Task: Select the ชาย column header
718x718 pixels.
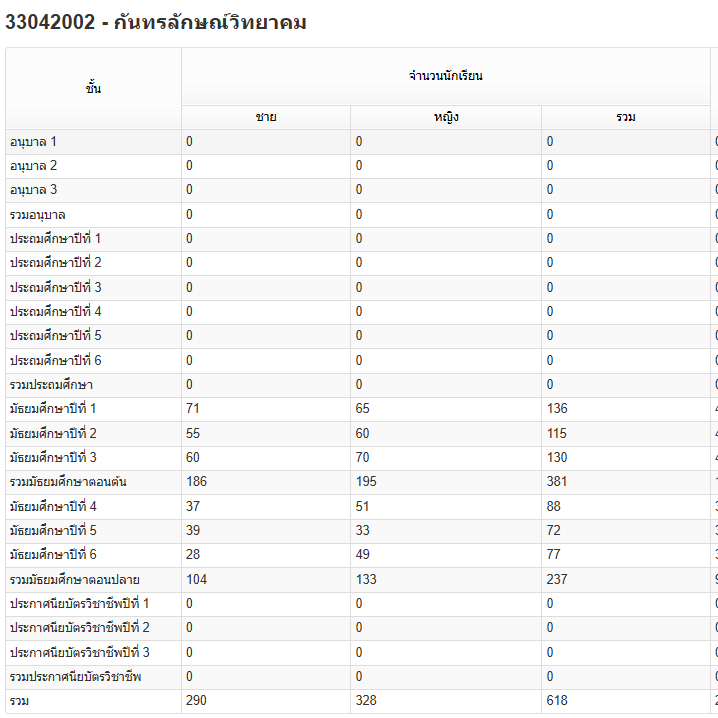Action: (x=266, y=117)
